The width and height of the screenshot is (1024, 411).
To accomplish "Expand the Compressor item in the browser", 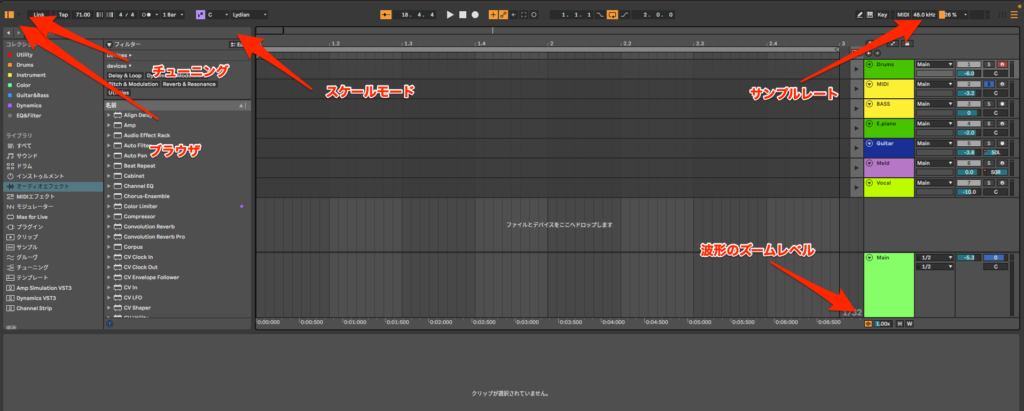I will (x=109, y=217).
